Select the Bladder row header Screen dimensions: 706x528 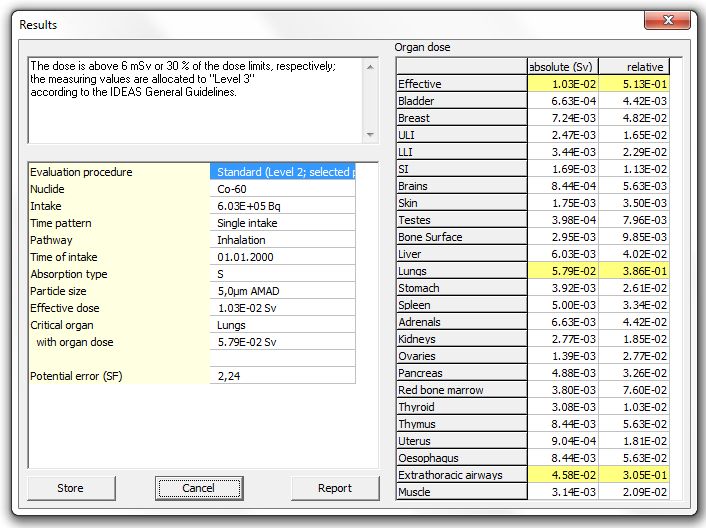tap(462, 101)
